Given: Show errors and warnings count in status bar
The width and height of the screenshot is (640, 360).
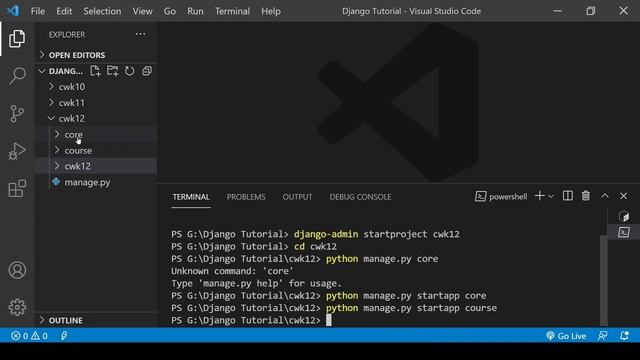Looking at the screenshot, I should coord(29,336).
